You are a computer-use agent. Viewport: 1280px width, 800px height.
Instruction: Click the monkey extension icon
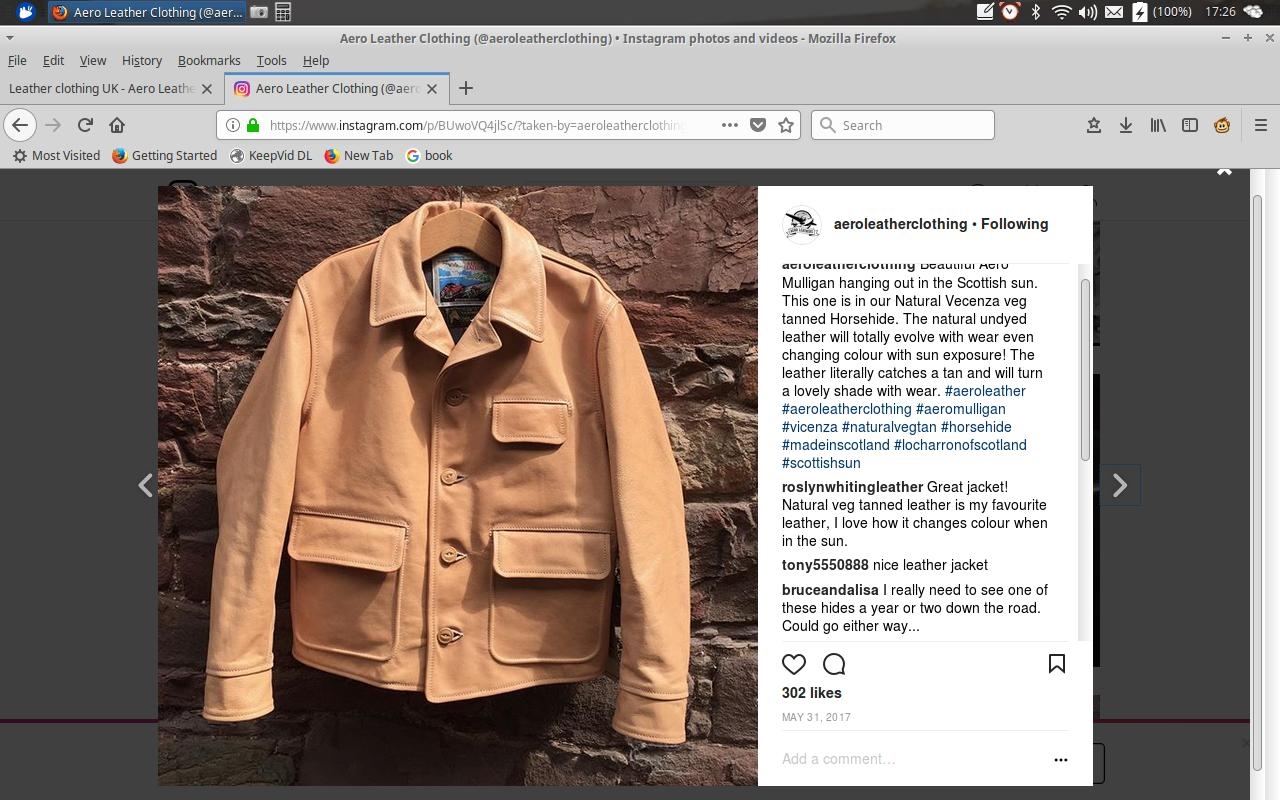(x=1222, y=125)
